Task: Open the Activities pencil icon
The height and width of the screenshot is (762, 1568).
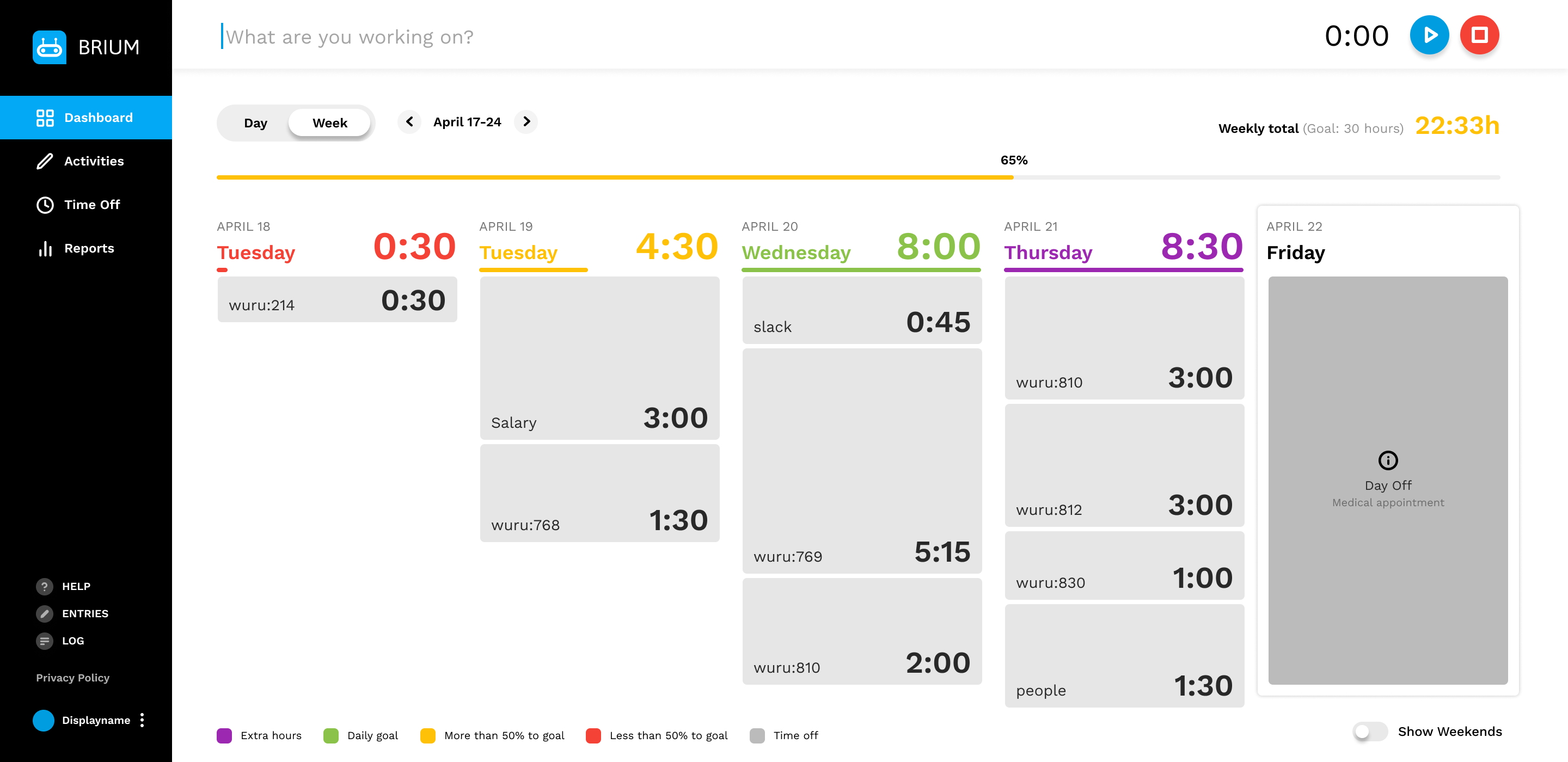Action: [x=45, y=161]
